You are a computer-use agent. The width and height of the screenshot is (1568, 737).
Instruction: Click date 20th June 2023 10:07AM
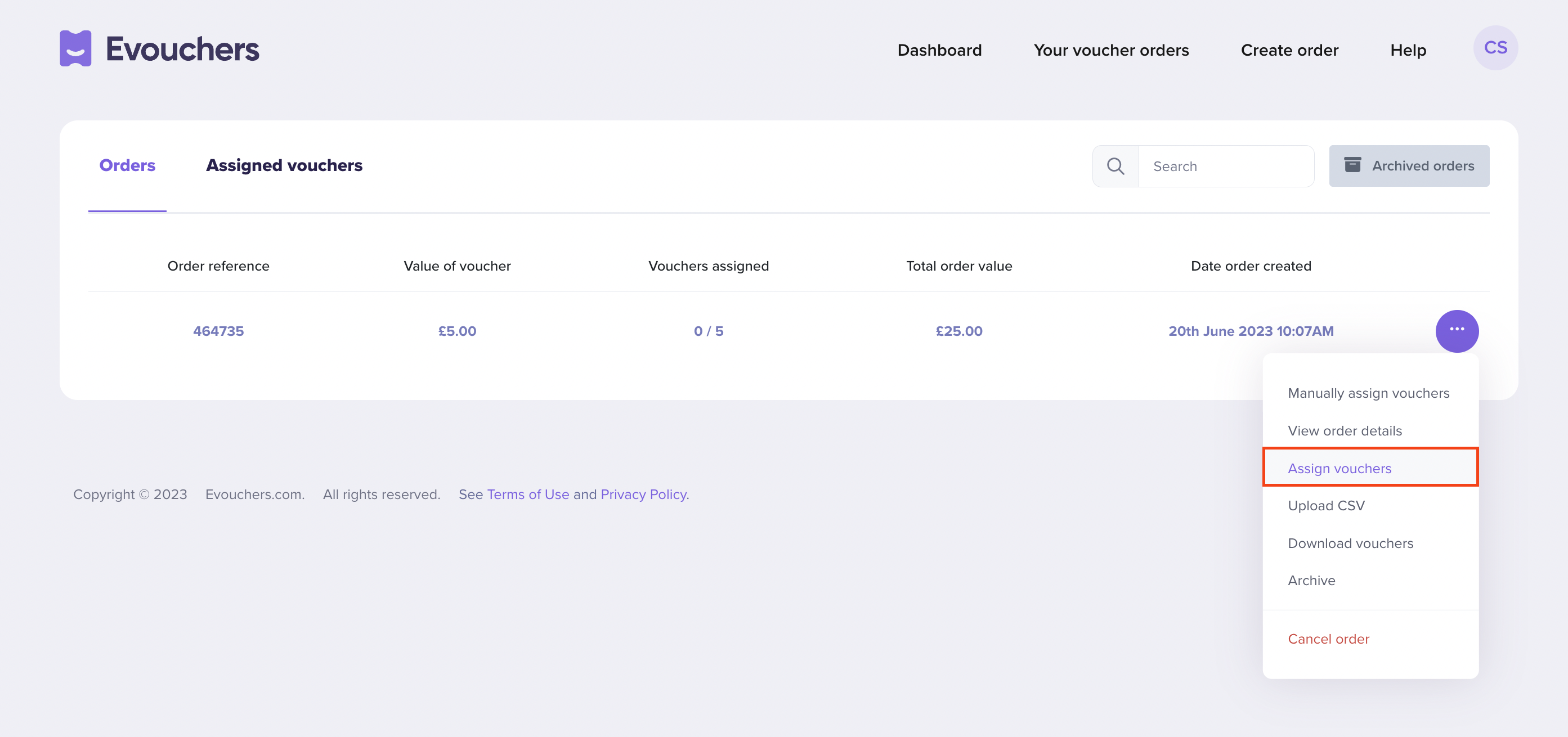tap(1251, 331)
